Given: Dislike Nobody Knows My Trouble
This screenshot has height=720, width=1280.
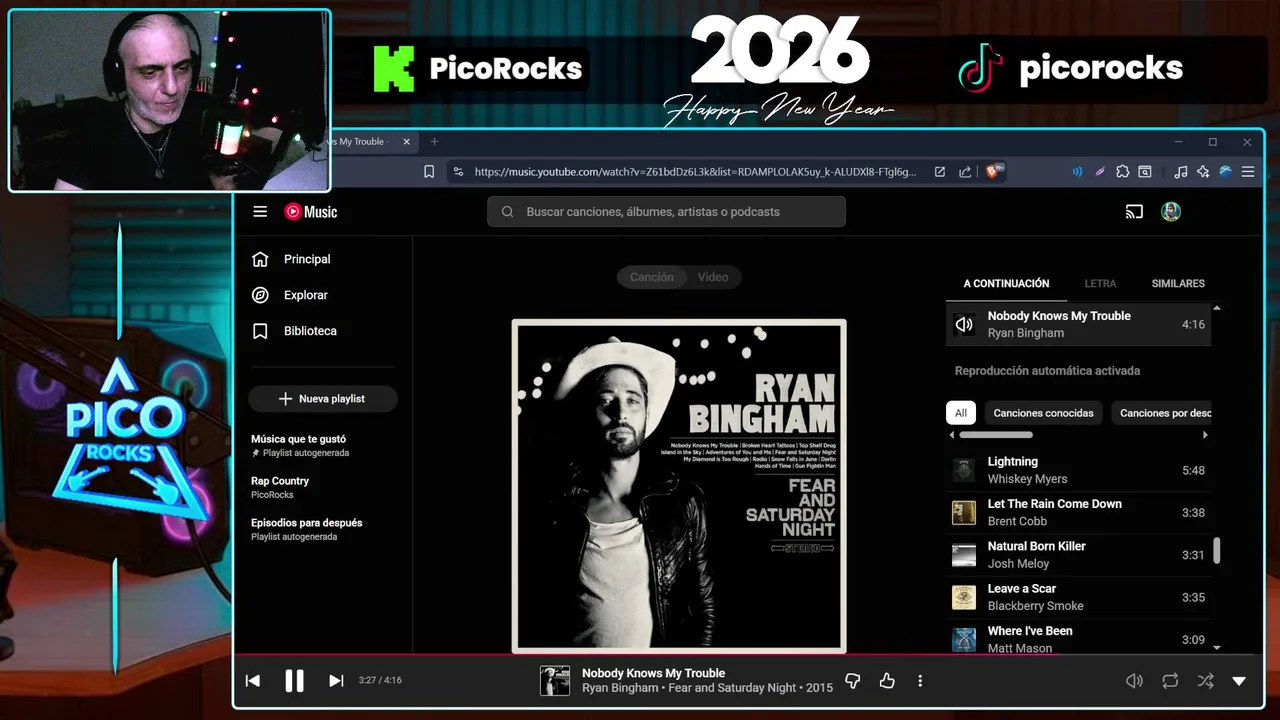Looking at the screenshot, I should pyautogui.click(x=853, y=681).
